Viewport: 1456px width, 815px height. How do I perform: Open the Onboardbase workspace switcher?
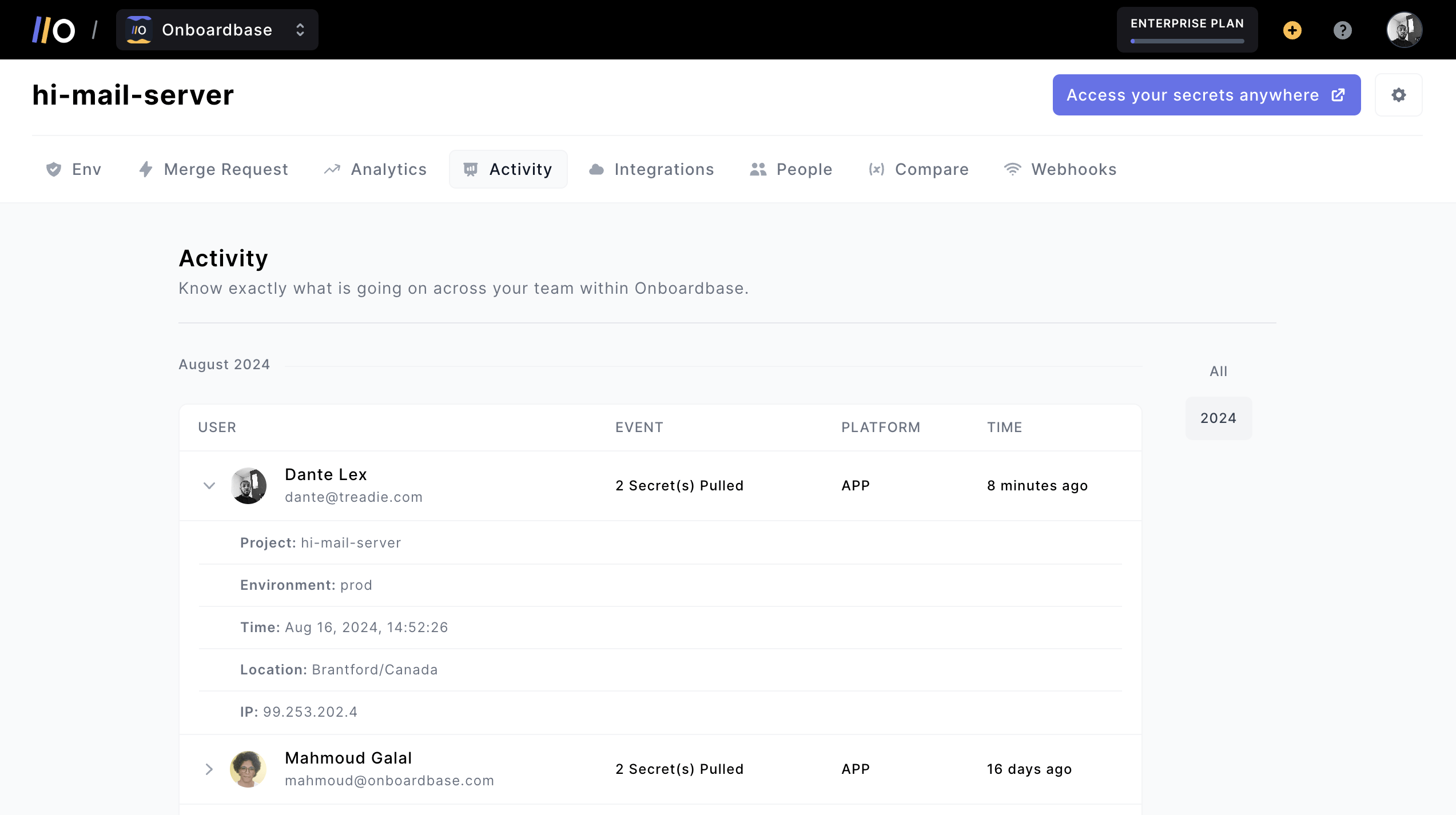(217, 30)
